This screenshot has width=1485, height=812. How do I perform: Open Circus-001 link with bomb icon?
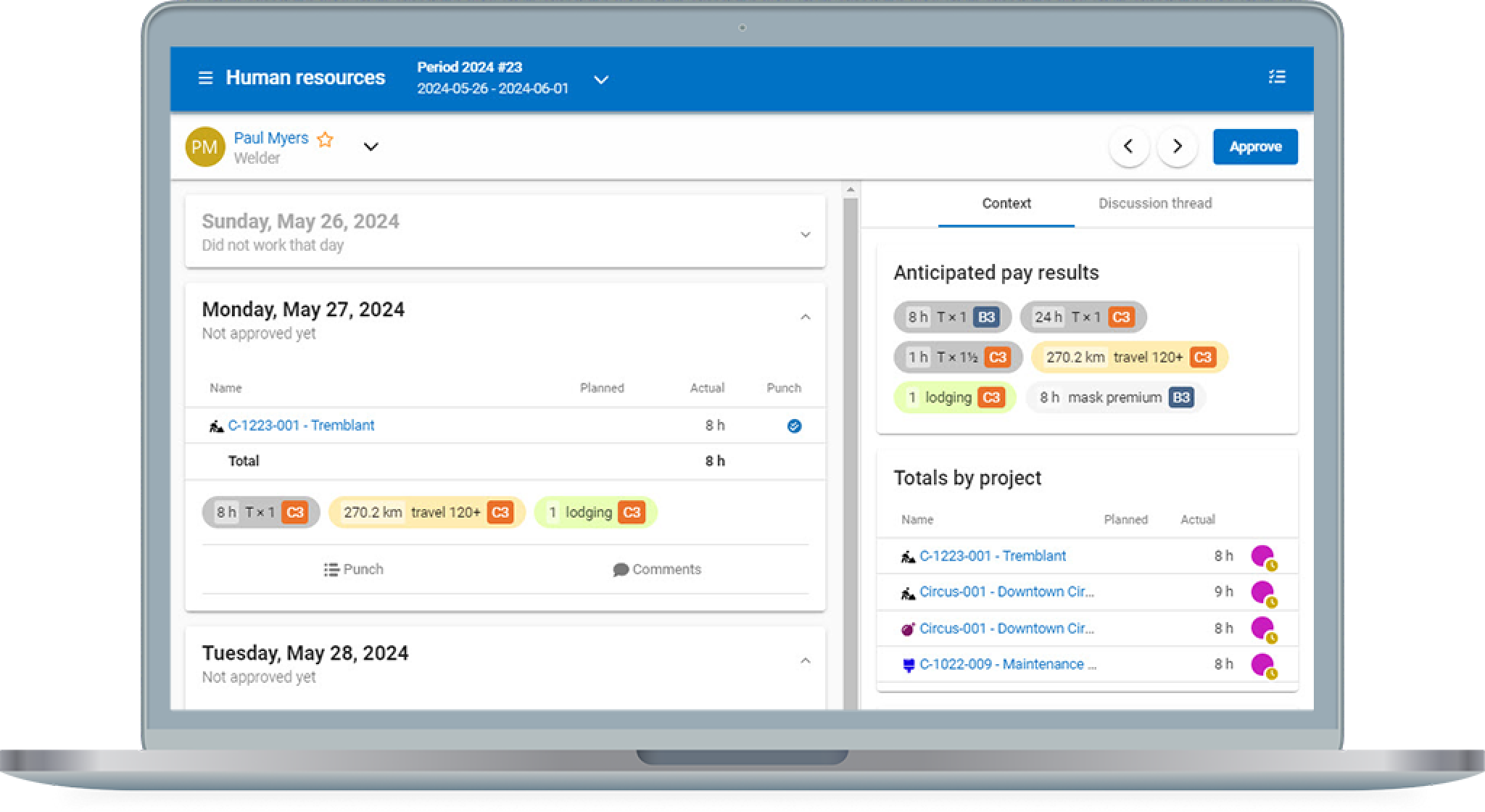(1006, 629)
